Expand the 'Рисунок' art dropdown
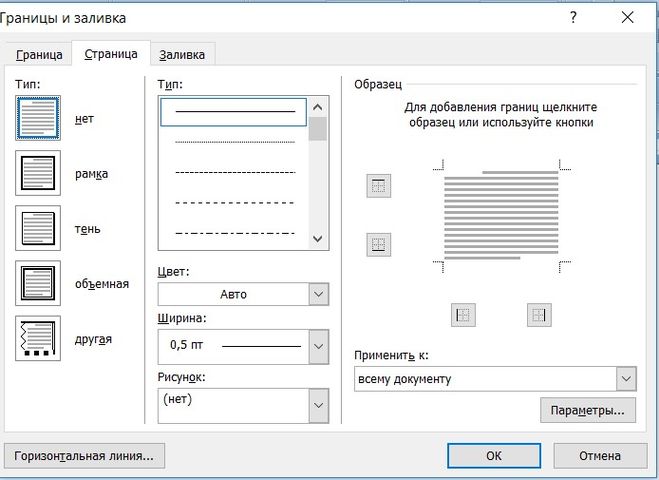Screen dimensions: 659x480 (x=318, y=404)
